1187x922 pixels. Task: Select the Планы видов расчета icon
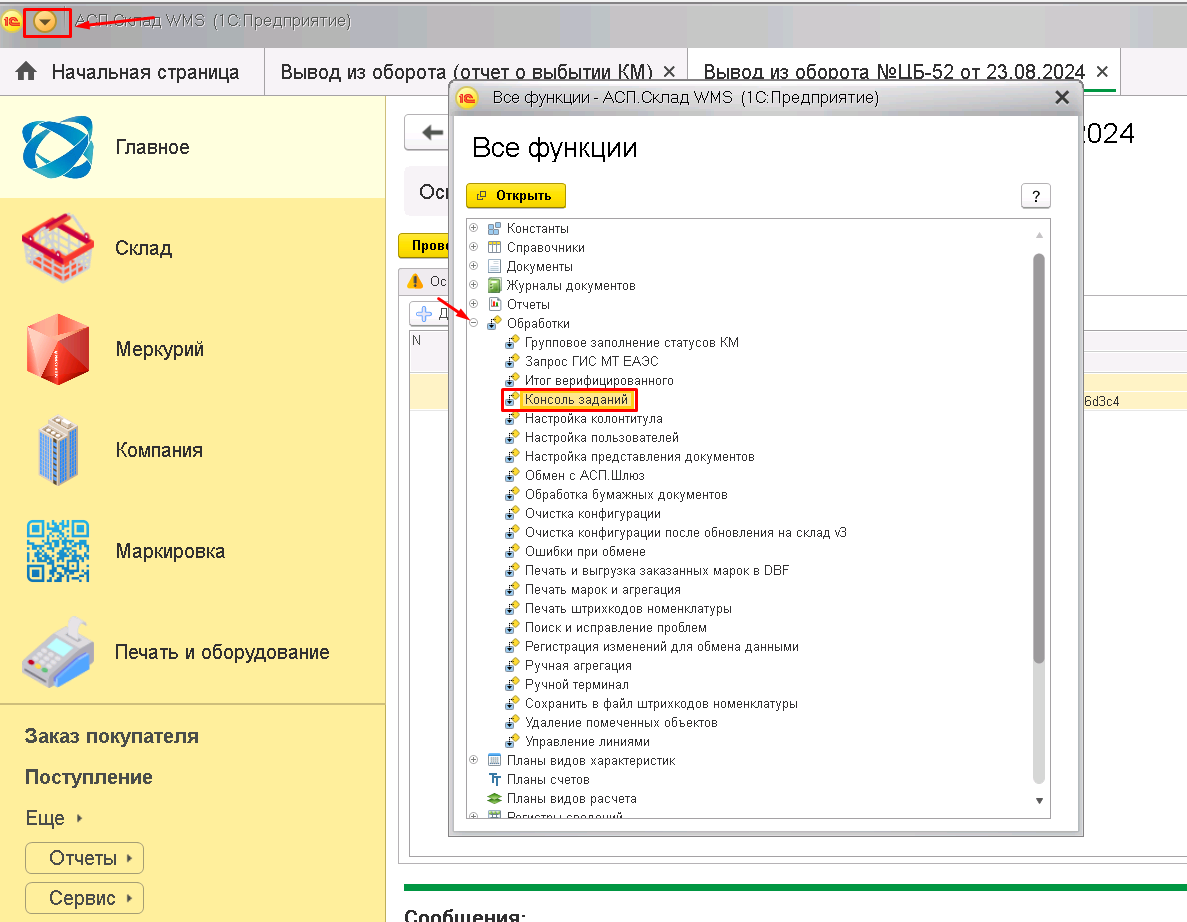494,799
